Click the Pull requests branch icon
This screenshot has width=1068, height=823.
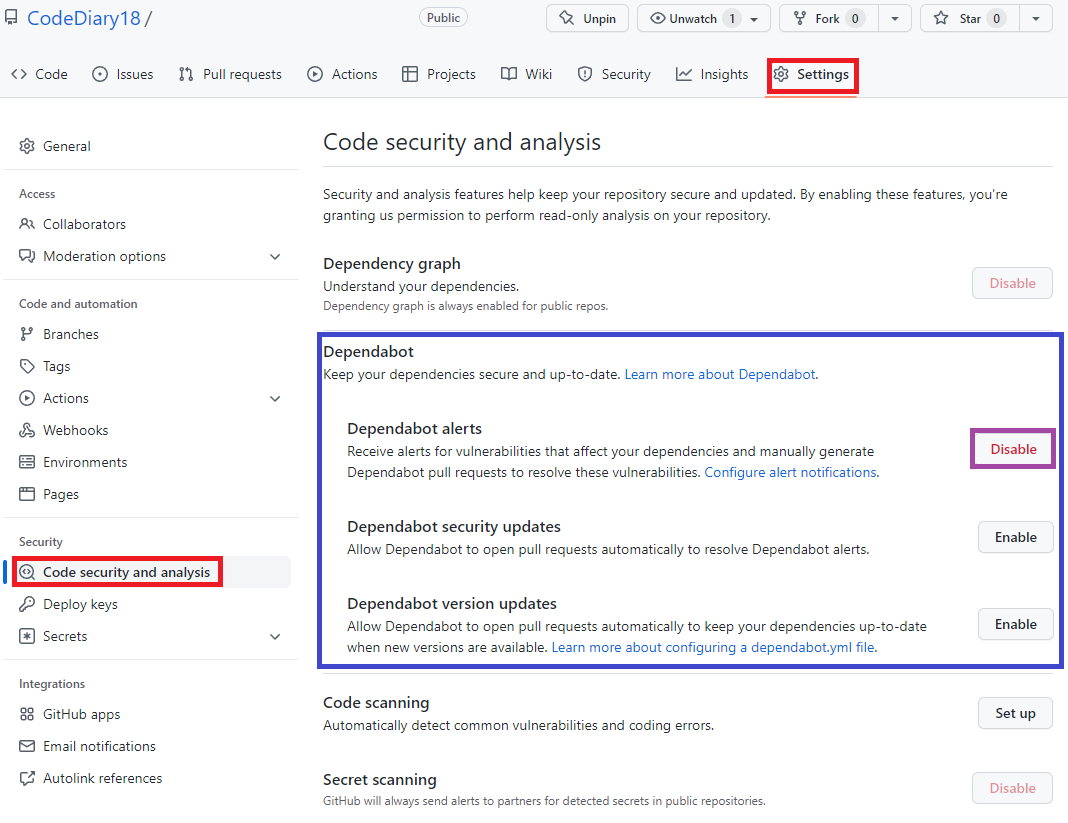tap(186, 74)
